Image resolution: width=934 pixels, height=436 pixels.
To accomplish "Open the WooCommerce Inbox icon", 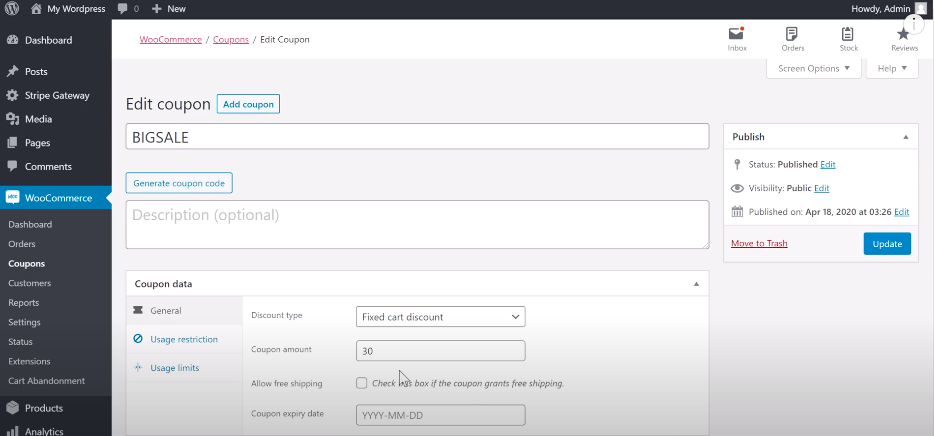I will point(736,35).
